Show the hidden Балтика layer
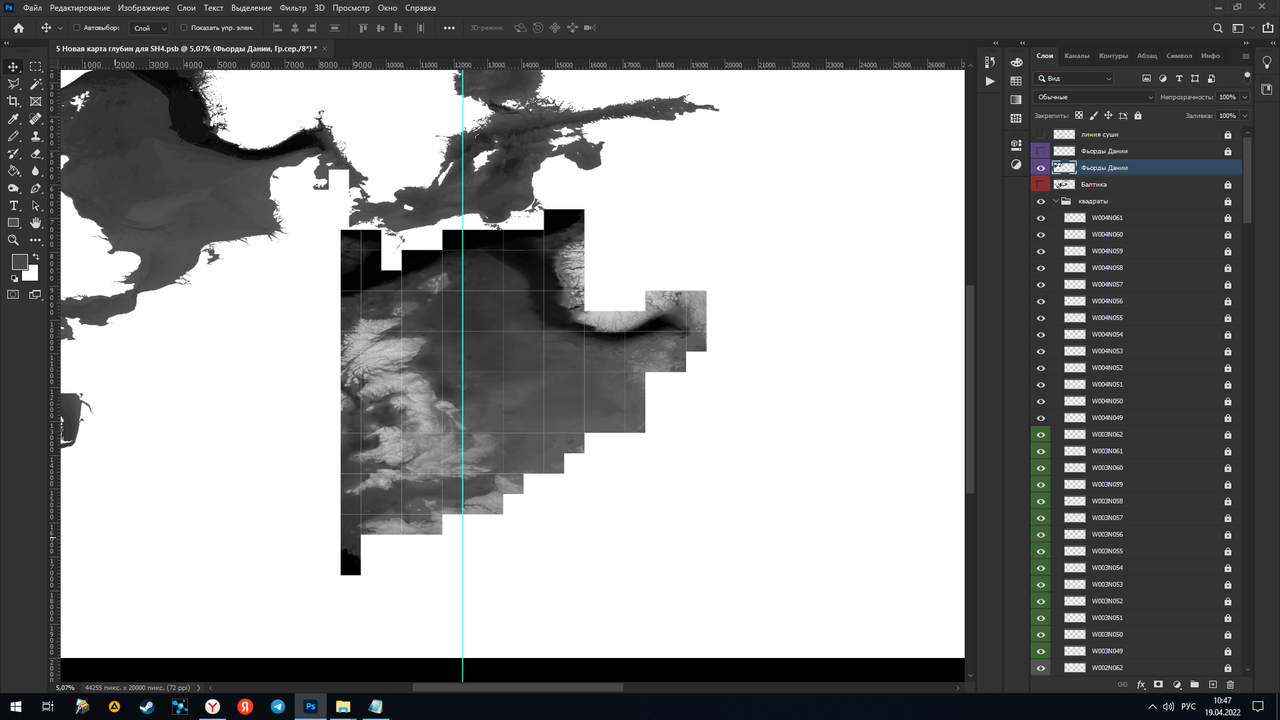This screenshot has height=720, width=1280. point(1041,184)
